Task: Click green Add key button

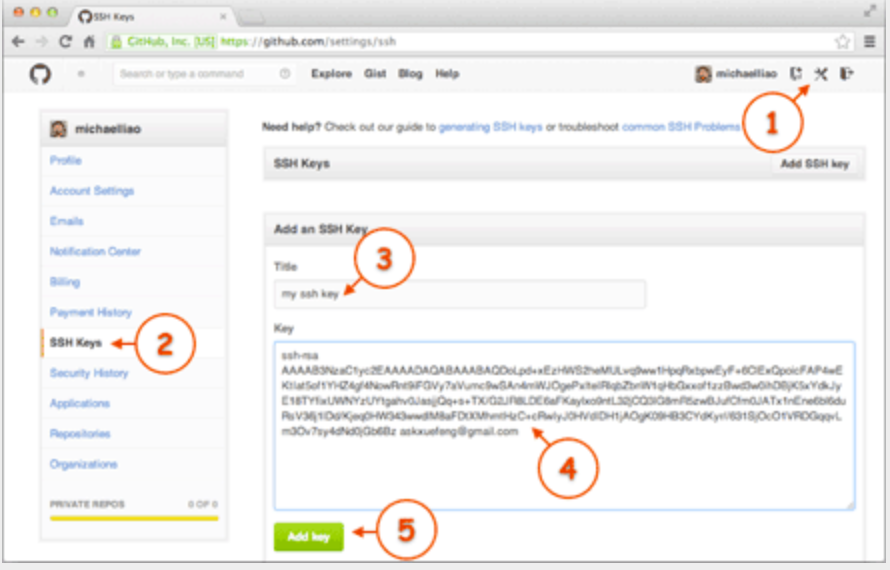Action: pyautogui.click(x=309, y=537)
